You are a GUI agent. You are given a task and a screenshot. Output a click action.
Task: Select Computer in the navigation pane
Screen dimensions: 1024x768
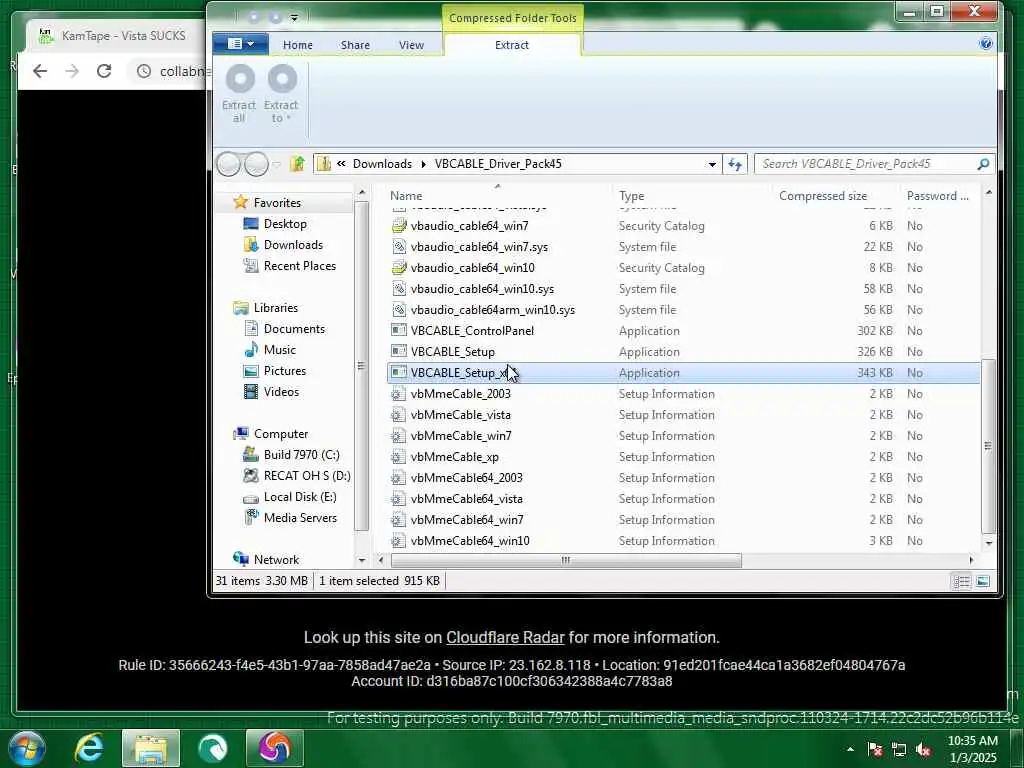click(281, 434)
